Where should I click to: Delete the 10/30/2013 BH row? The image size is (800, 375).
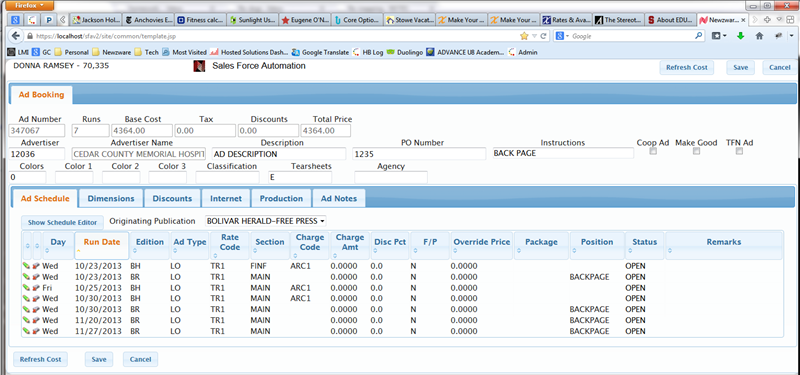click(36, 298)
